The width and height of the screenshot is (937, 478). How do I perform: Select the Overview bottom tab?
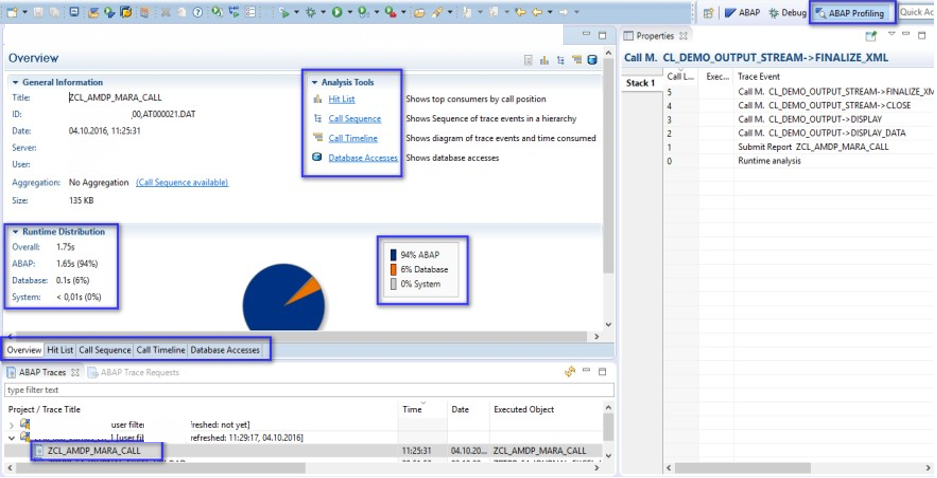pyautogui.click(x=25, y=350)
